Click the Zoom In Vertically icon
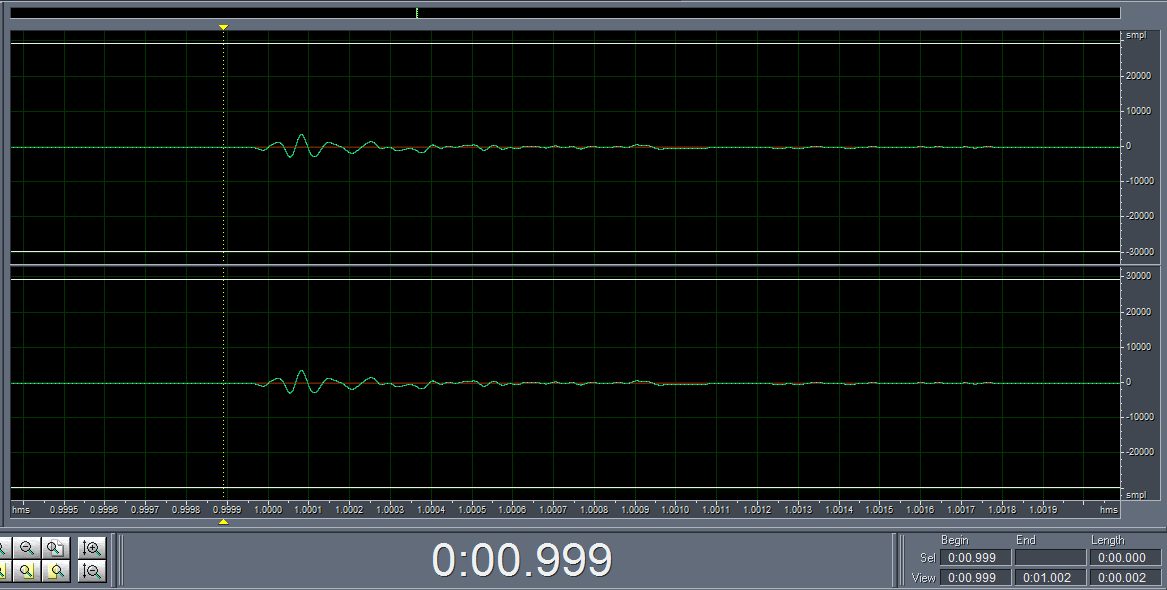This screenshot has height=590, width=1167. (x=92, y=548)
